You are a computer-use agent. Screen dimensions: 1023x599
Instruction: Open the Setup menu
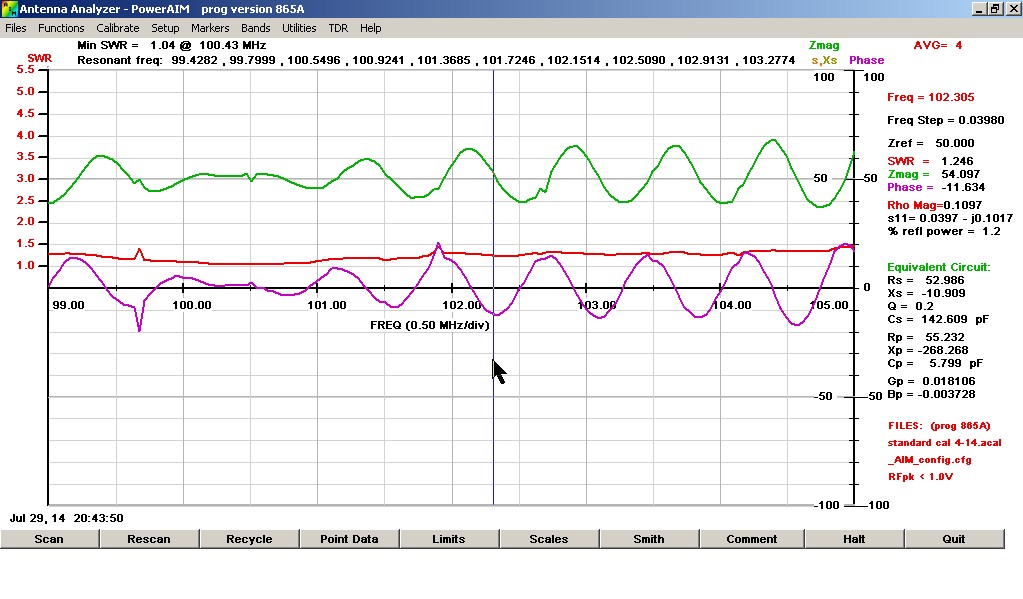click(x=165, y=28)
